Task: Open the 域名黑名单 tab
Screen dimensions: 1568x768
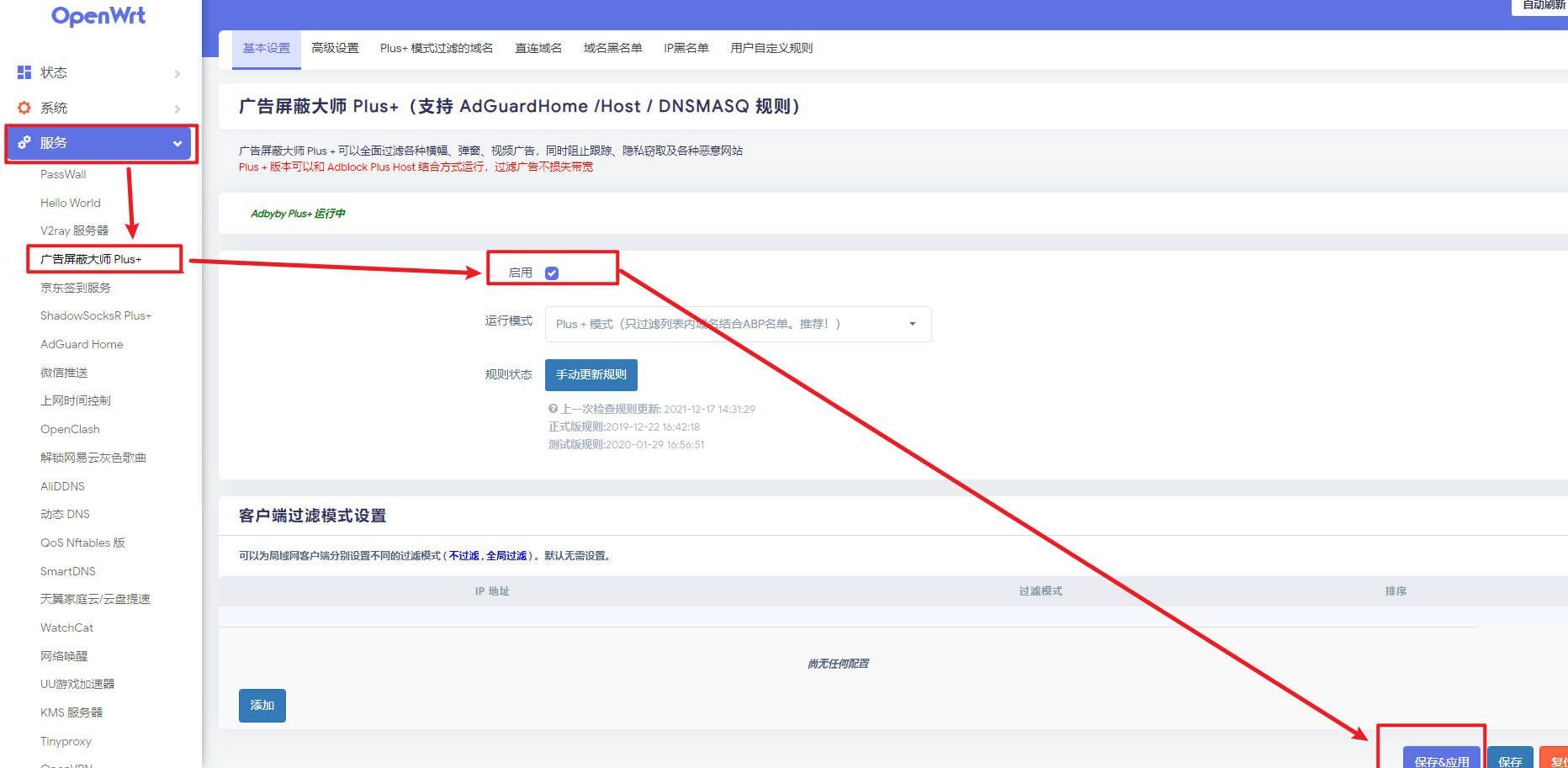Action: pyautogui.click(x=612, y=48)
